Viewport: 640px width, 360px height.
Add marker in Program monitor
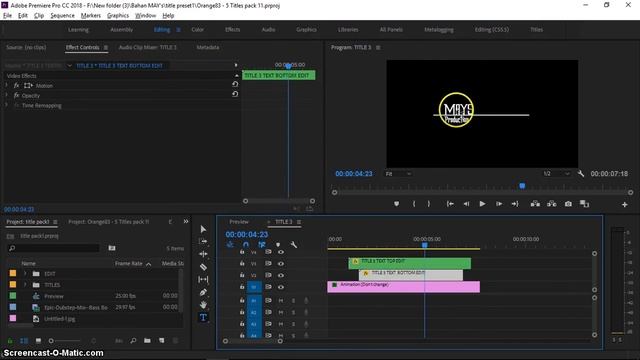click(x=396, y=204)
